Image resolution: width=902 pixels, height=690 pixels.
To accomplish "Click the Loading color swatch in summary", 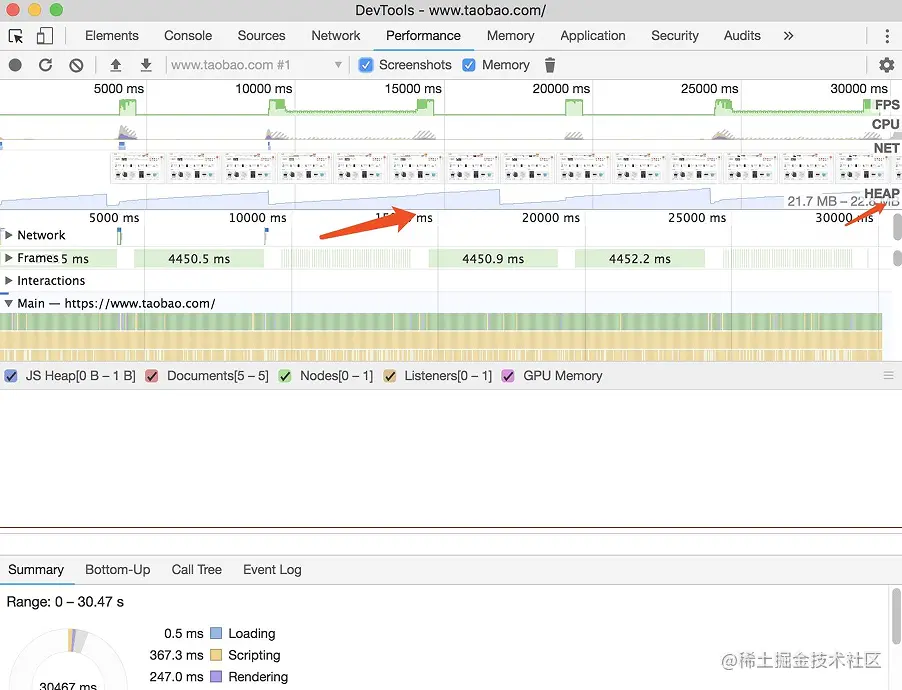I will click(x=216, y=634).
